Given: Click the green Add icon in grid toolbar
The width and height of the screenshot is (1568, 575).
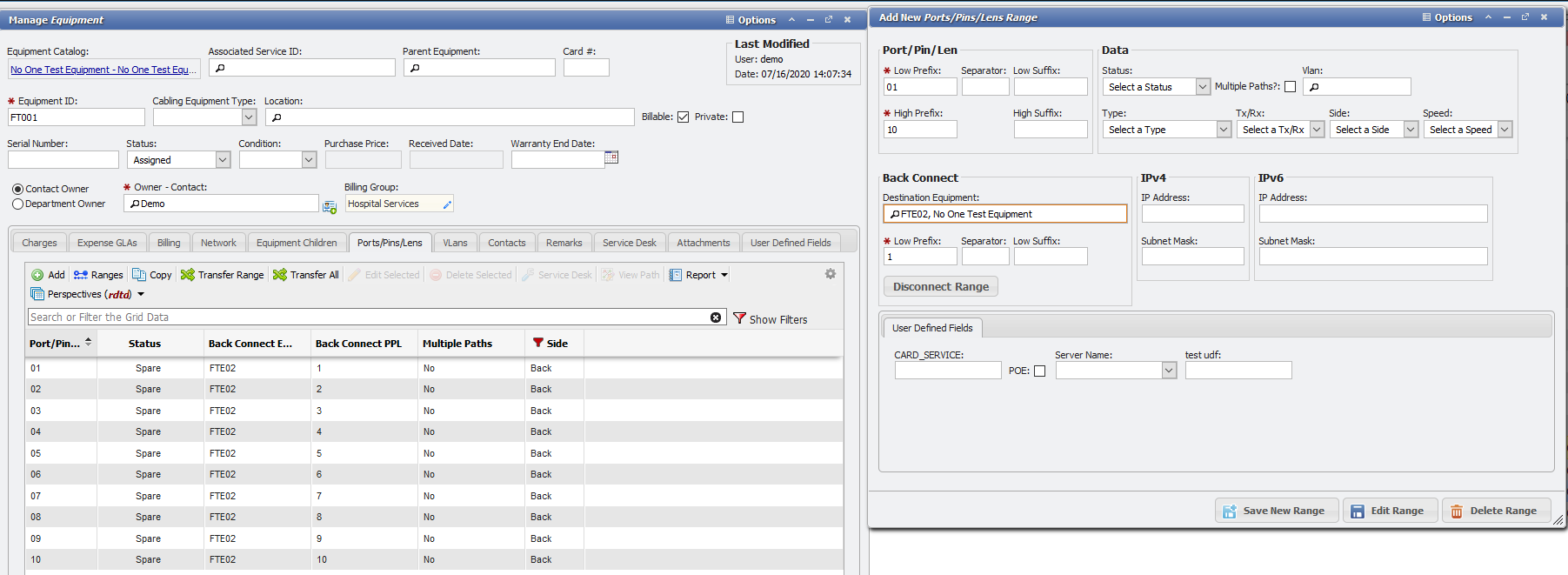Looking at the screenshot, I should [37, 275].
